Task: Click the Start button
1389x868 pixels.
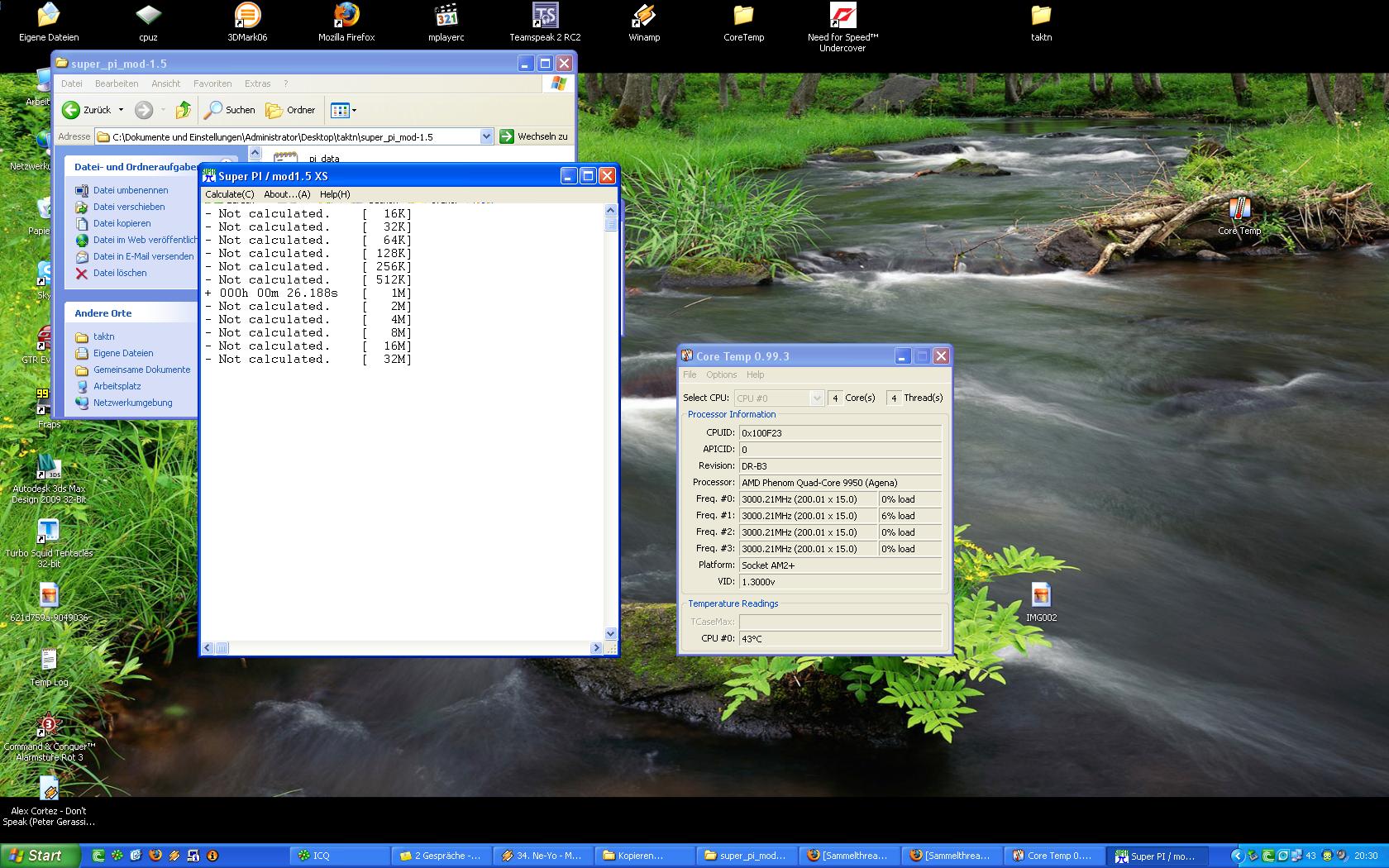Action: 39,856
